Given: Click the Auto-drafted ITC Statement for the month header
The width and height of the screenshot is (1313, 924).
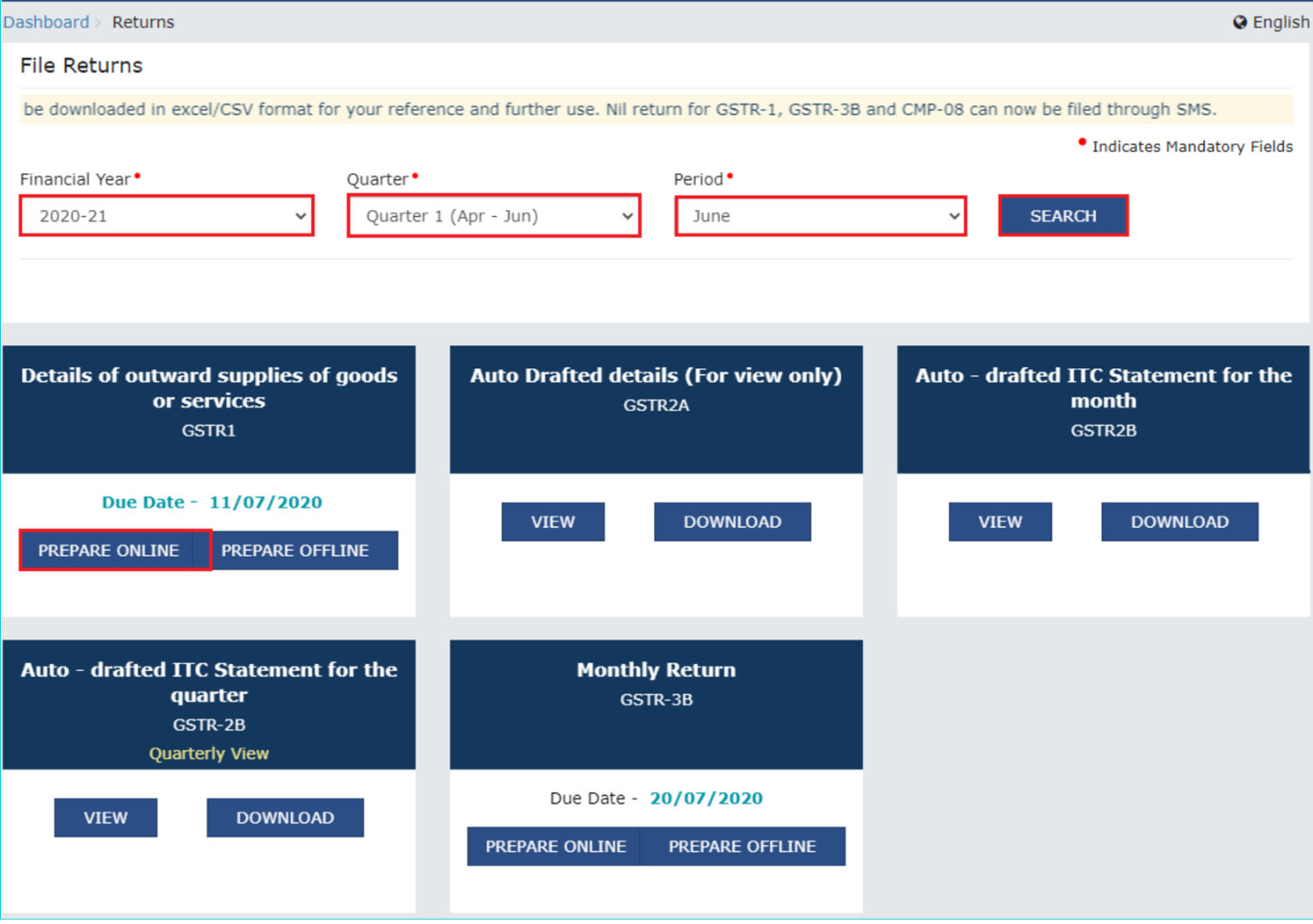Looking at the screenshot, I should click(x=1103, y=409).
